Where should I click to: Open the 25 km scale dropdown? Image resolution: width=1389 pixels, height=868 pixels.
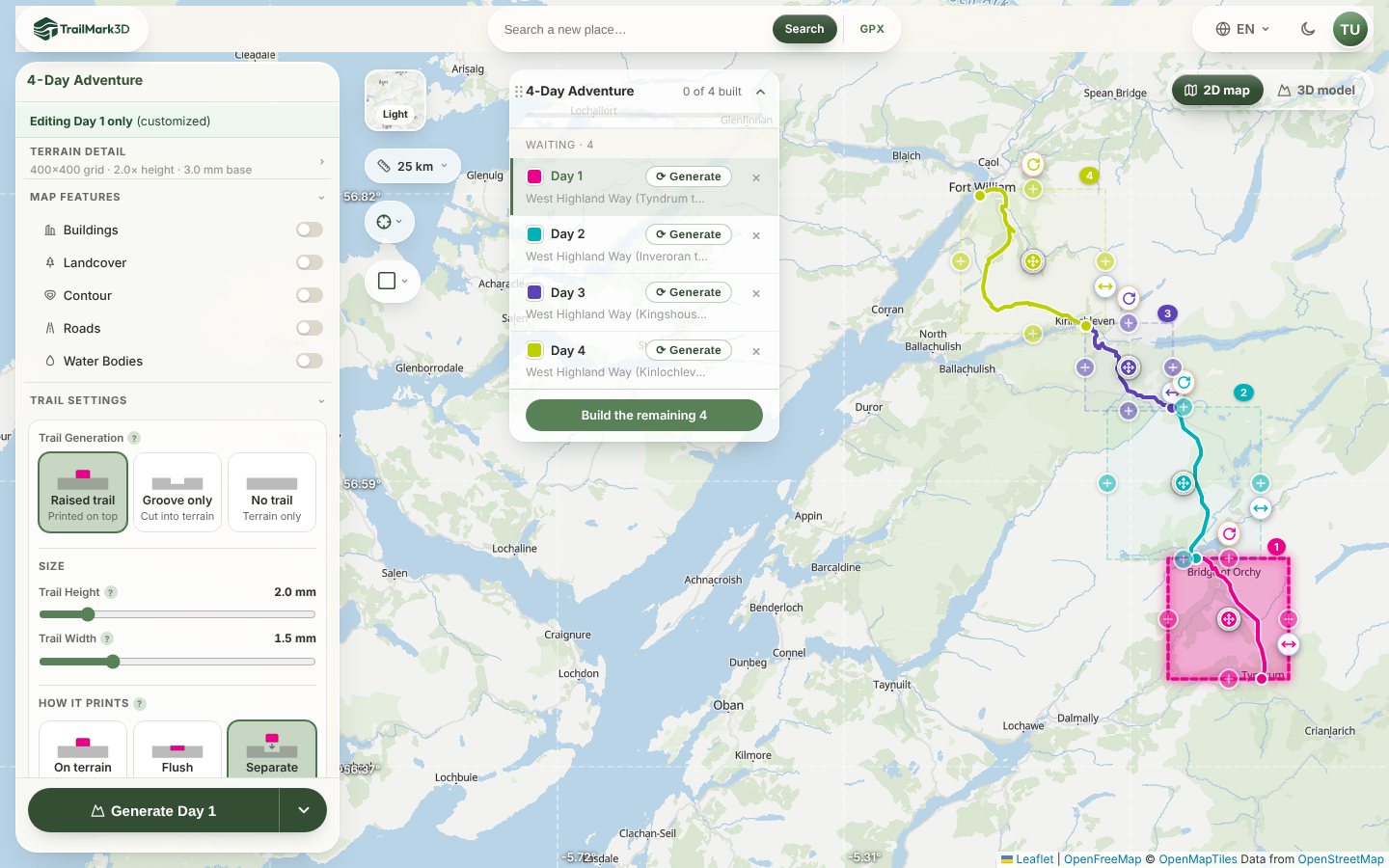tap(413, 166)
